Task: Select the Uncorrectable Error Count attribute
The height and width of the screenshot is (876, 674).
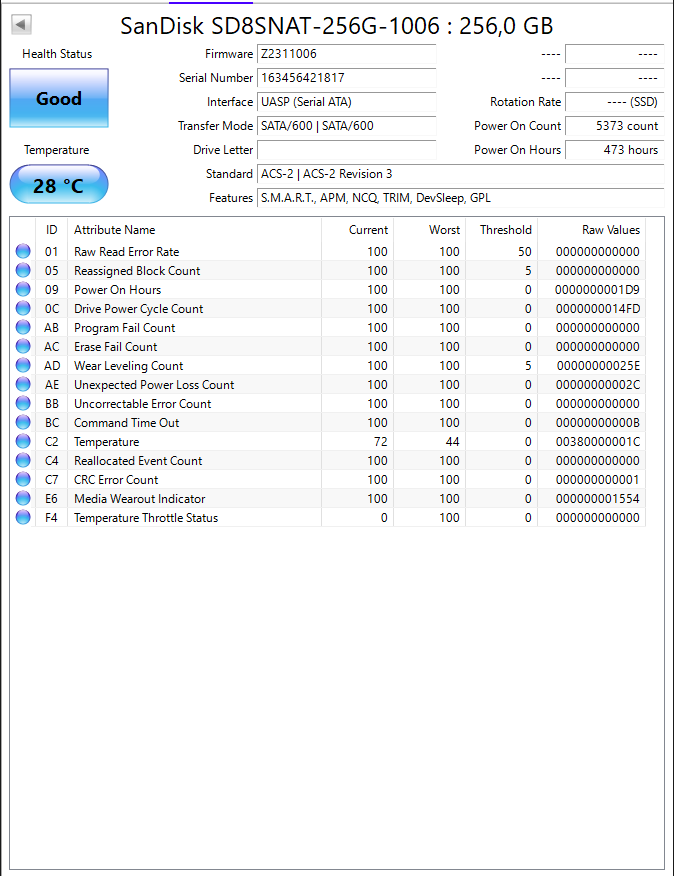Action: tap(143, 404)
